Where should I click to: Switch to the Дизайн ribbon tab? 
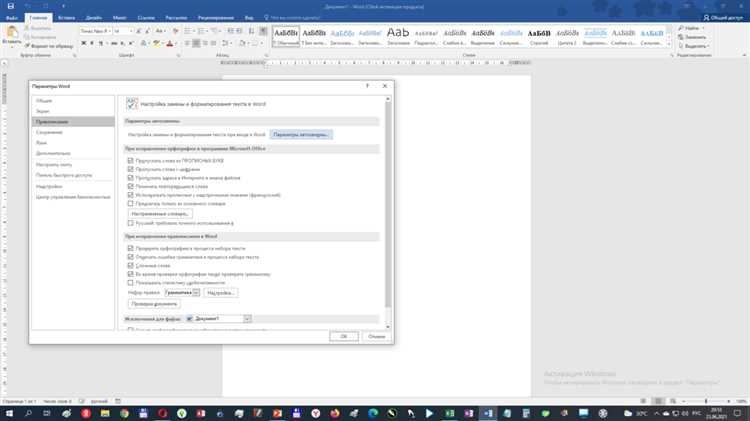coord(94,18)
